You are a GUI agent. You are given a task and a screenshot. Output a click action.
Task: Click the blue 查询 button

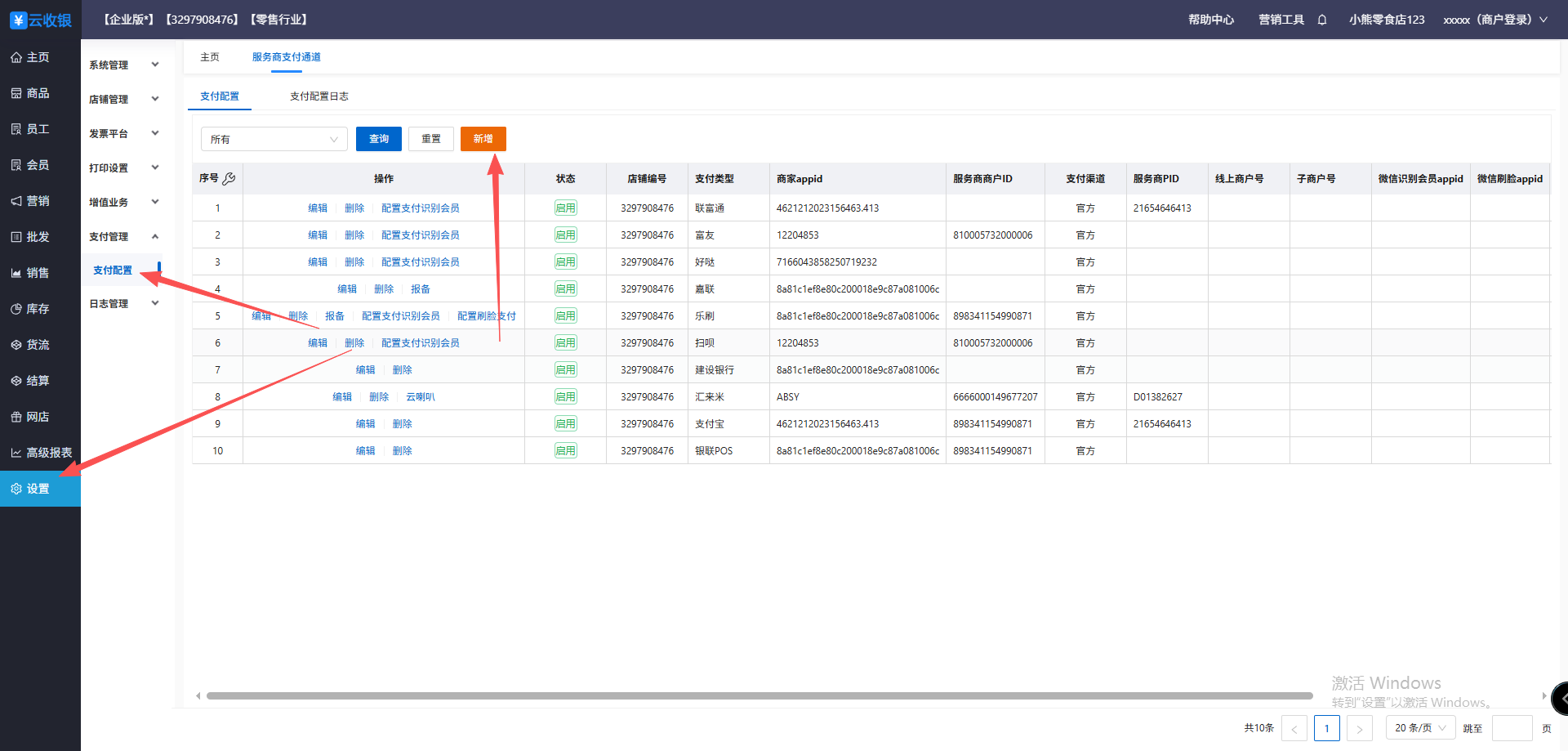pyautogui.click(x=378, y=139)
